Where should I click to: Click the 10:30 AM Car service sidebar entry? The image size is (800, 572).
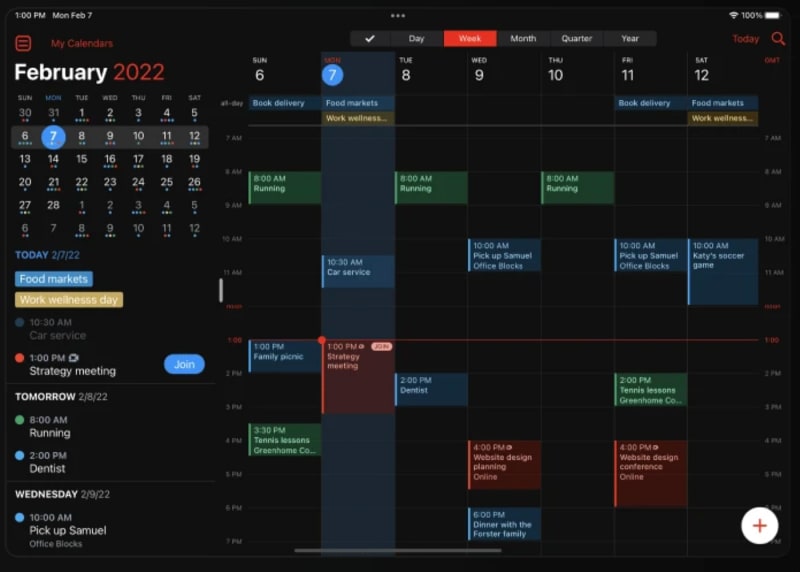[x=57, y=329]
